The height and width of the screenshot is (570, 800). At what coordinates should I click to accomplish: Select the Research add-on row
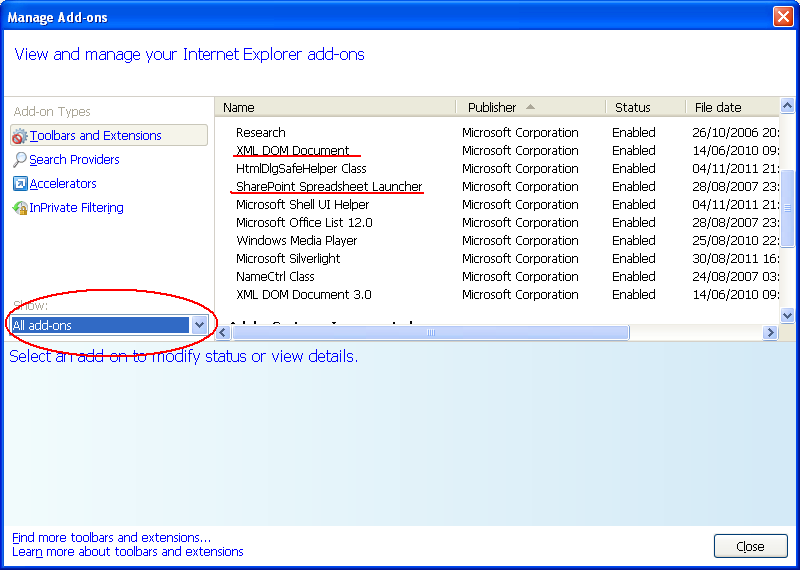coord(497,133)
